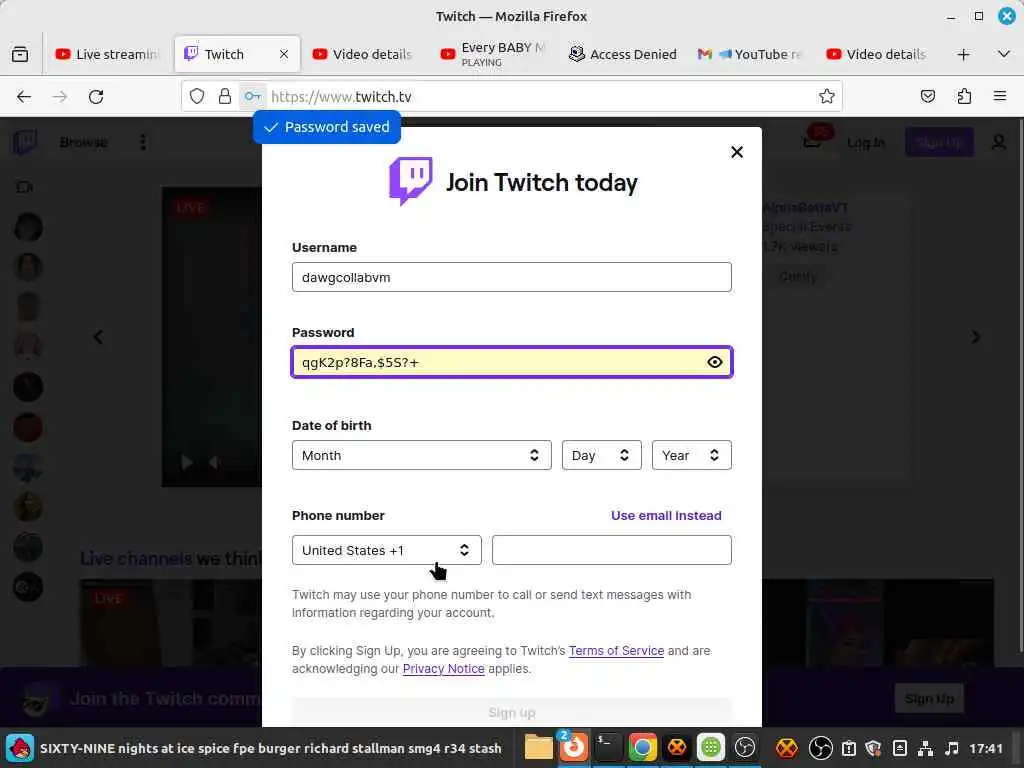1024x768 pixels.
Task: Click the phone number input field
Action: click(611, 550)
